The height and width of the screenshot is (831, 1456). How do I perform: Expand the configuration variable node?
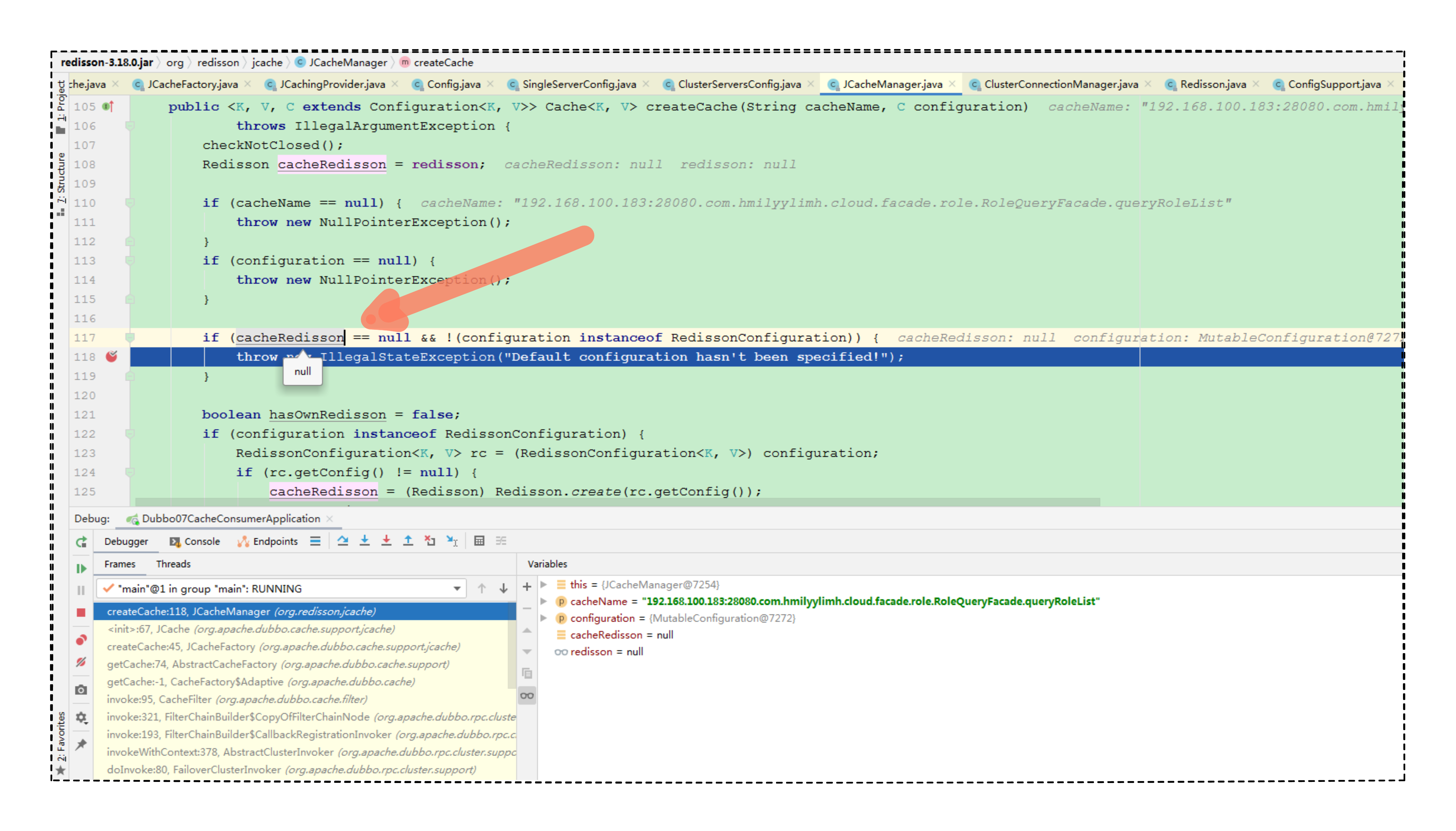544,618
